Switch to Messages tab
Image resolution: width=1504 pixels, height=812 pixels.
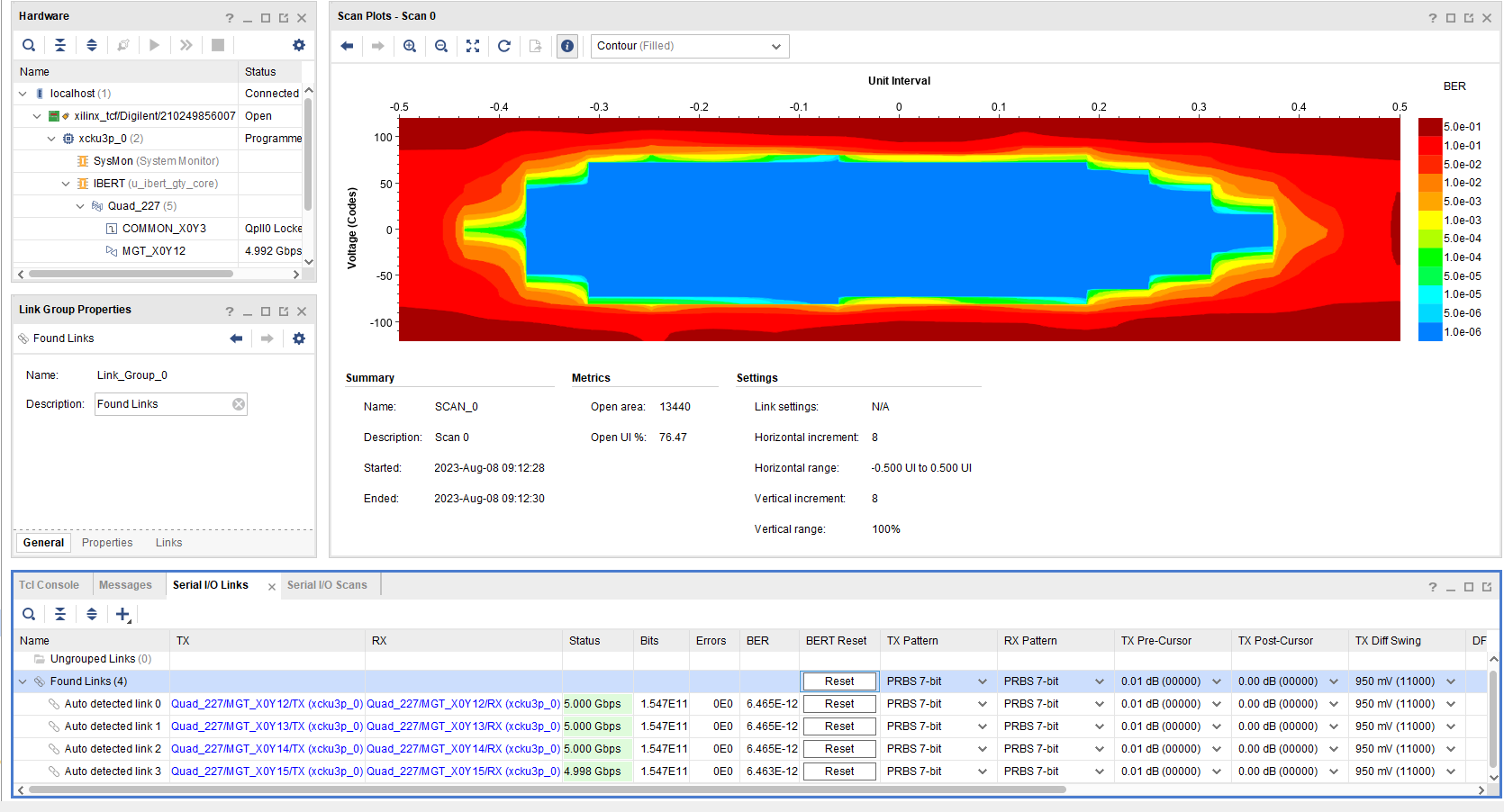coord(125,585)
